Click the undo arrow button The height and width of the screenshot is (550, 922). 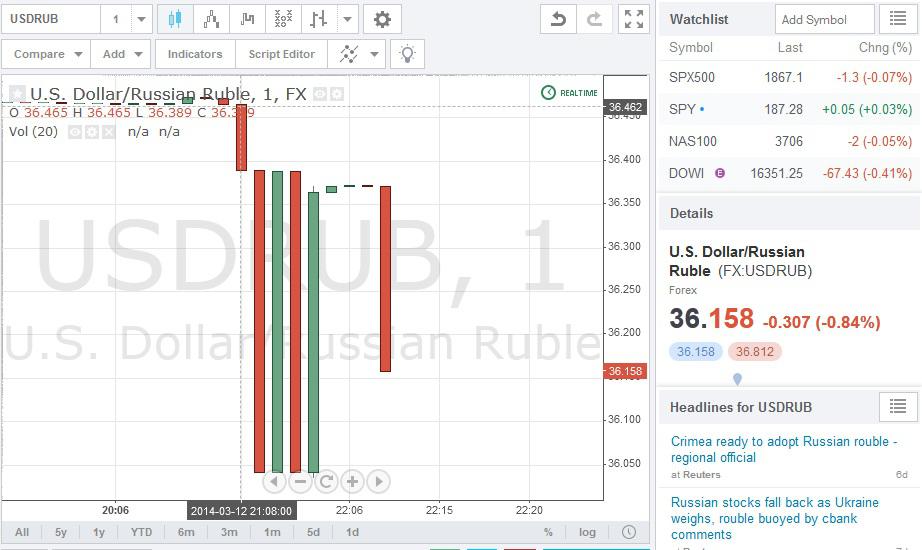click(558, 19)
